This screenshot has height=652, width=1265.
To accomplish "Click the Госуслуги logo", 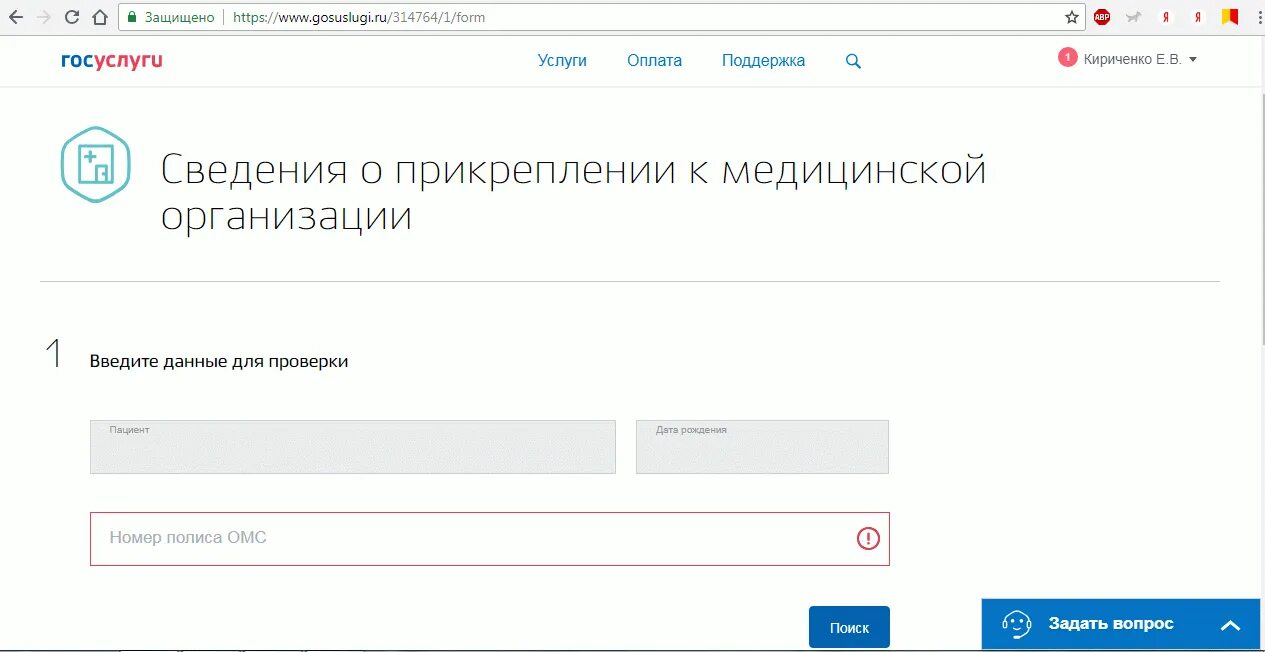I will point(111,60).
